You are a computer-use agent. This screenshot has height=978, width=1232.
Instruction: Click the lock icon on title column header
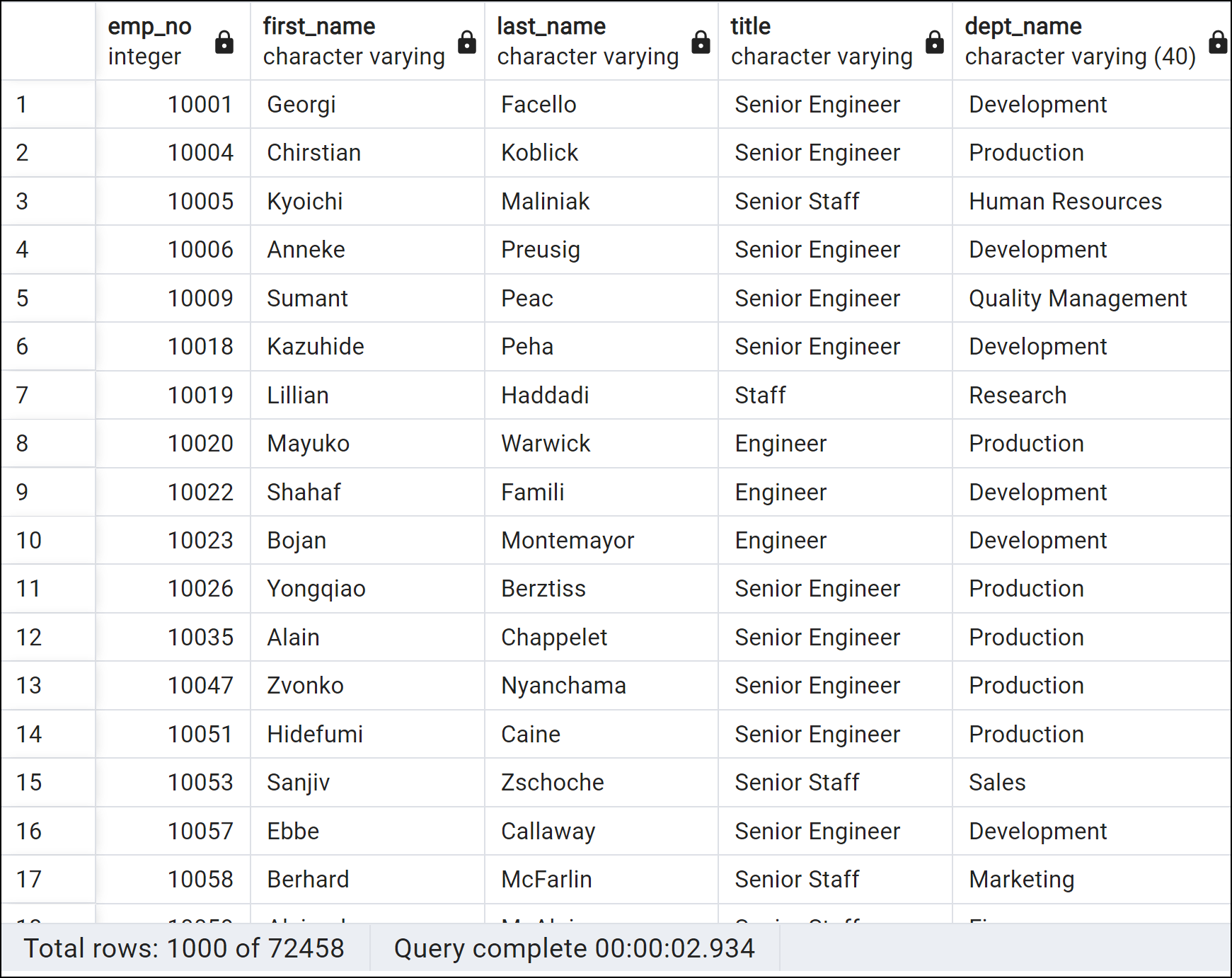click(934, 42)
